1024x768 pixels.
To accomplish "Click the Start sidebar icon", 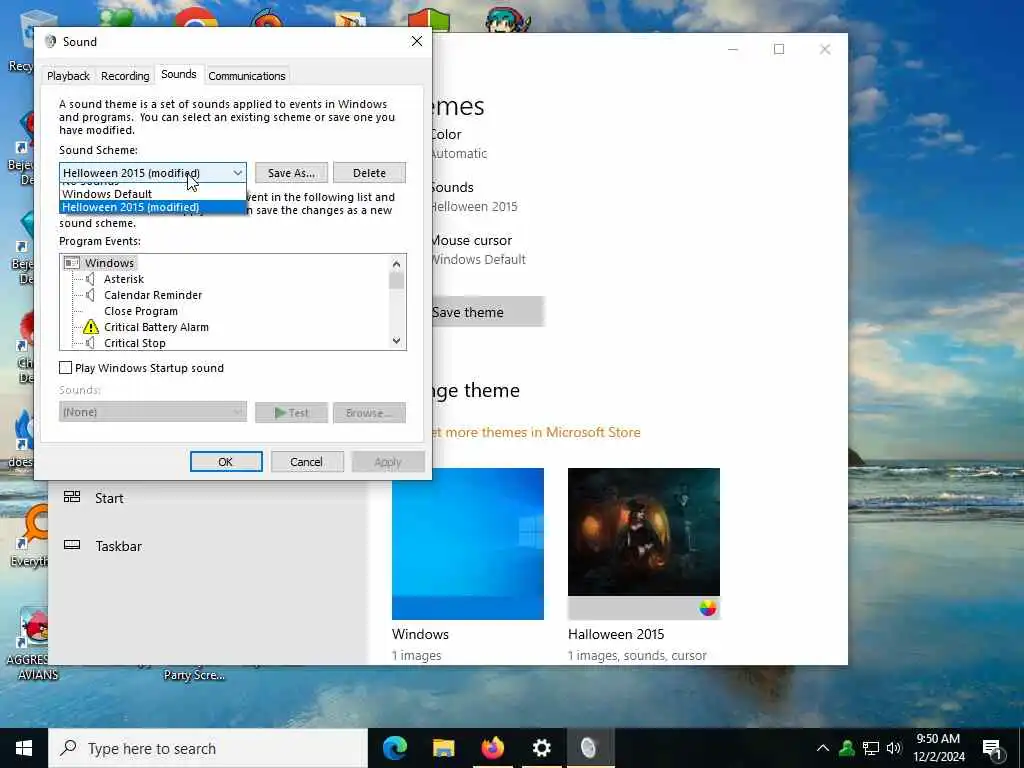I will coord(72,498).
